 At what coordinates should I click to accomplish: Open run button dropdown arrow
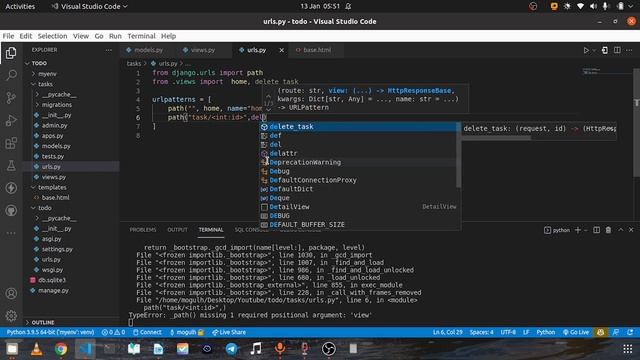(594, 50)
